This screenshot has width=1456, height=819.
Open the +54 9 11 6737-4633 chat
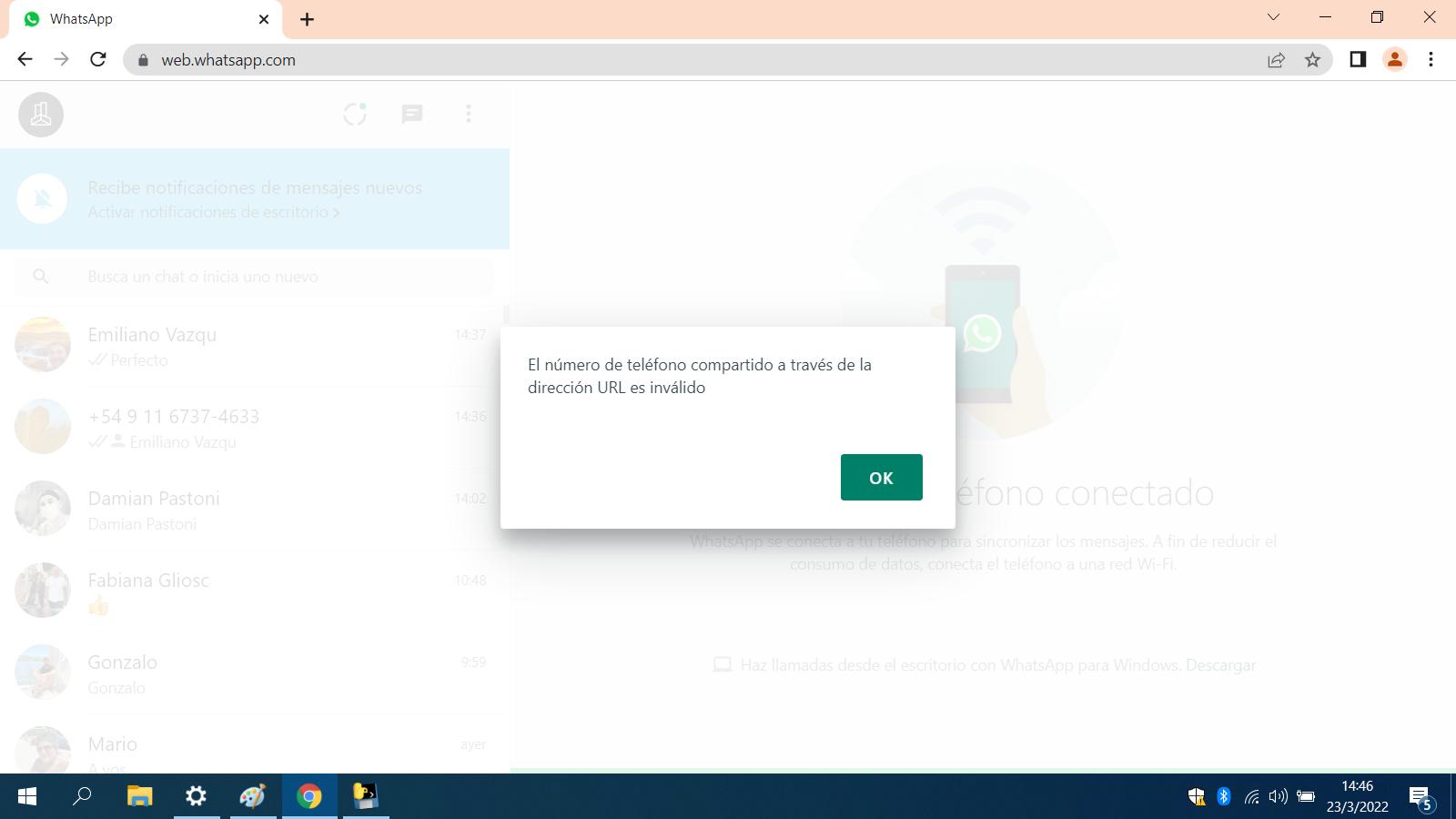click(x=255, y=427)
